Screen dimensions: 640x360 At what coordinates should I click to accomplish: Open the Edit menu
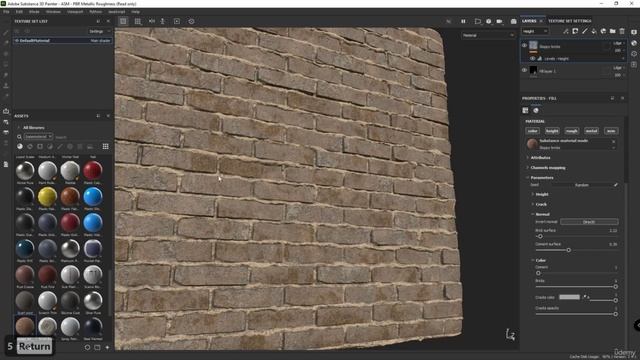pyautogui.click(x=19, y=12)
